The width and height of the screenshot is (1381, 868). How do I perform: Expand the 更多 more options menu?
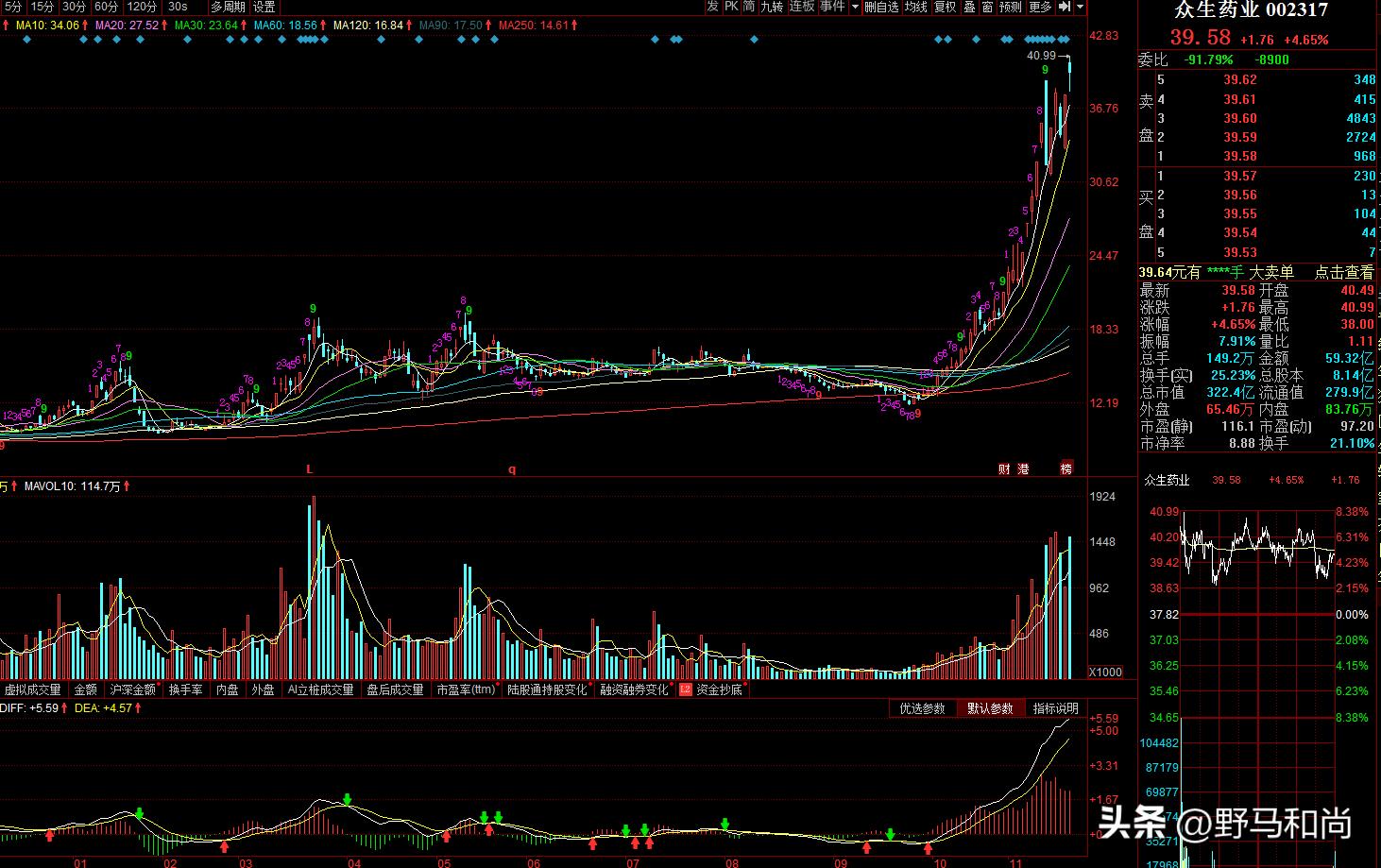click(x=1040, y=7)
